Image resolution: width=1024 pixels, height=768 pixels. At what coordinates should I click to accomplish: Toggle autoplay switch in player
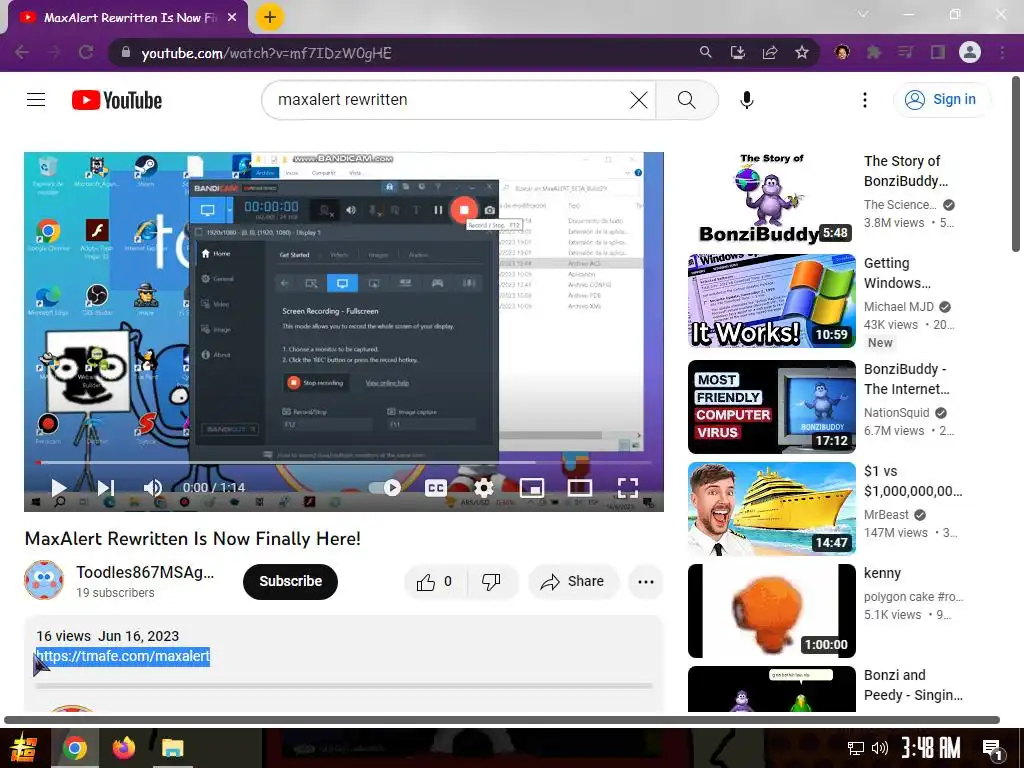click(x=385, y=487)
